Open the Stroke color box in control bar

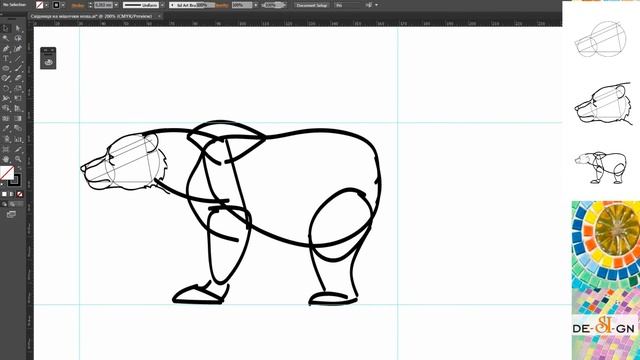pos(56,5)
